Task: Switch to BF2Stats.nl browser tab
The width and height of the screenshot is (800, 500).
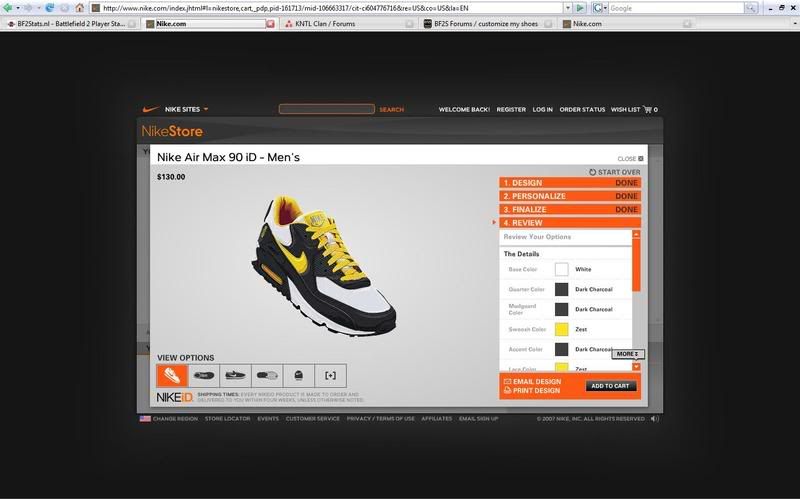Action: tap(71, 24)
